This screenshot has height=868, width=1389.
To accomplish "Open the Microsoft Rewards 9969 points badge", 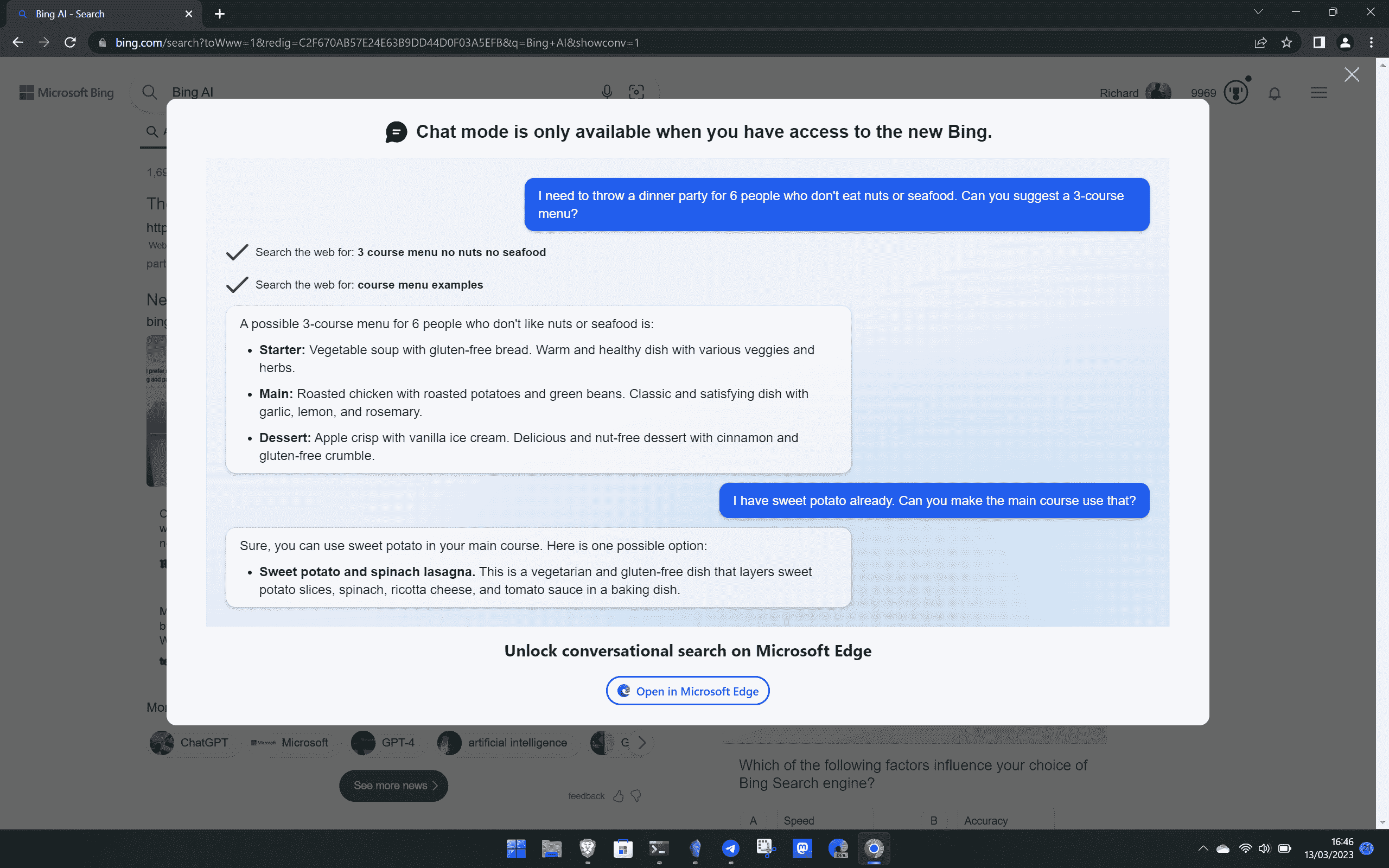I will 1219,92.
